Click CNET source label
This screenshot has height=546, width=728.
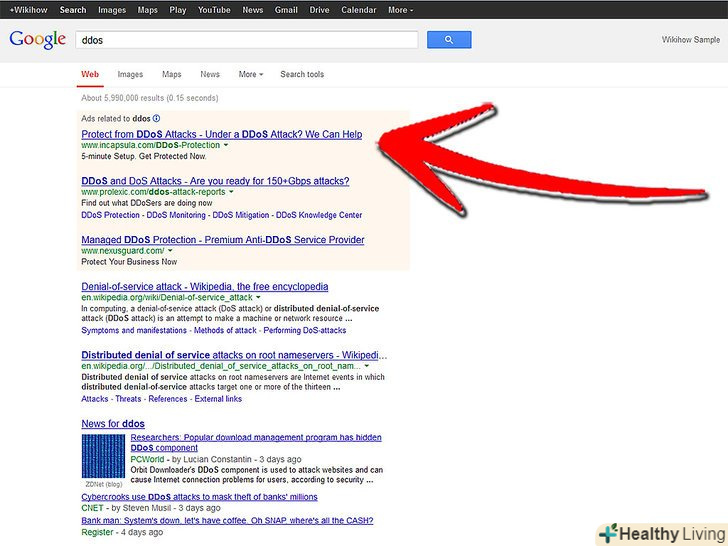click(92, 508)
